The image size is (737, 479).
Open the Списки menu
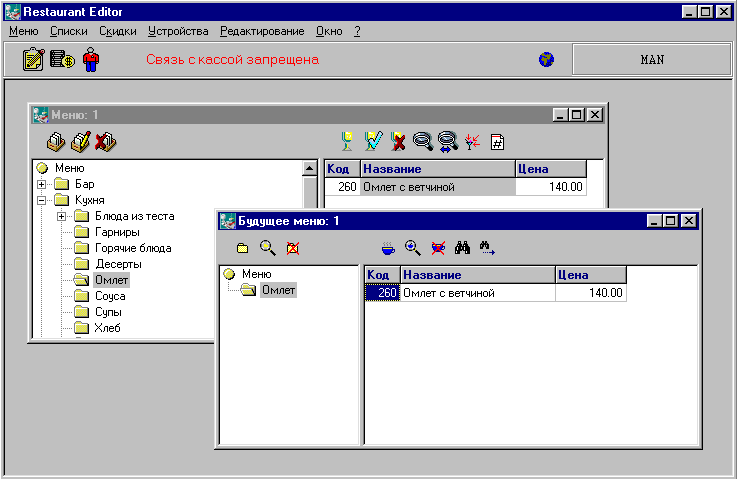tap(69, 31)
